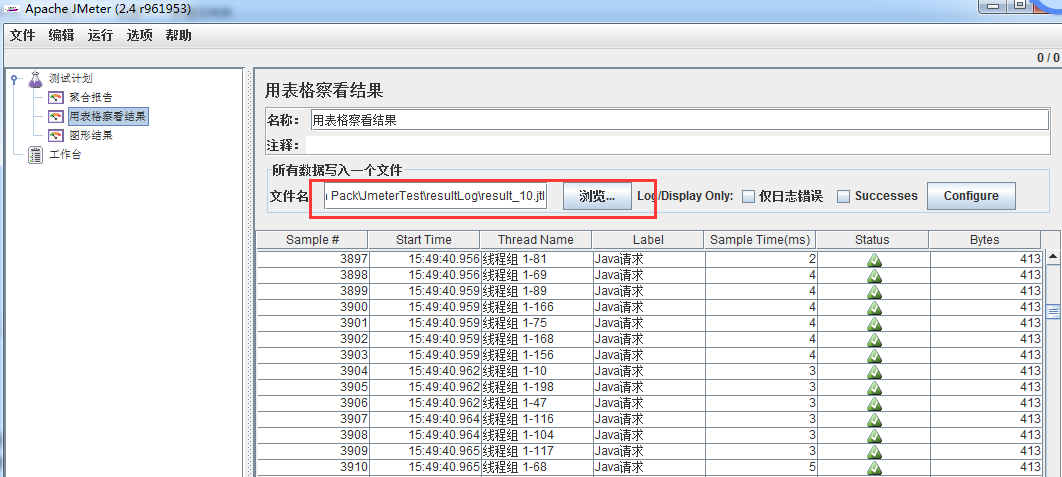
Task: Enable the Successes checkbox
Action: tap(843, 196)
